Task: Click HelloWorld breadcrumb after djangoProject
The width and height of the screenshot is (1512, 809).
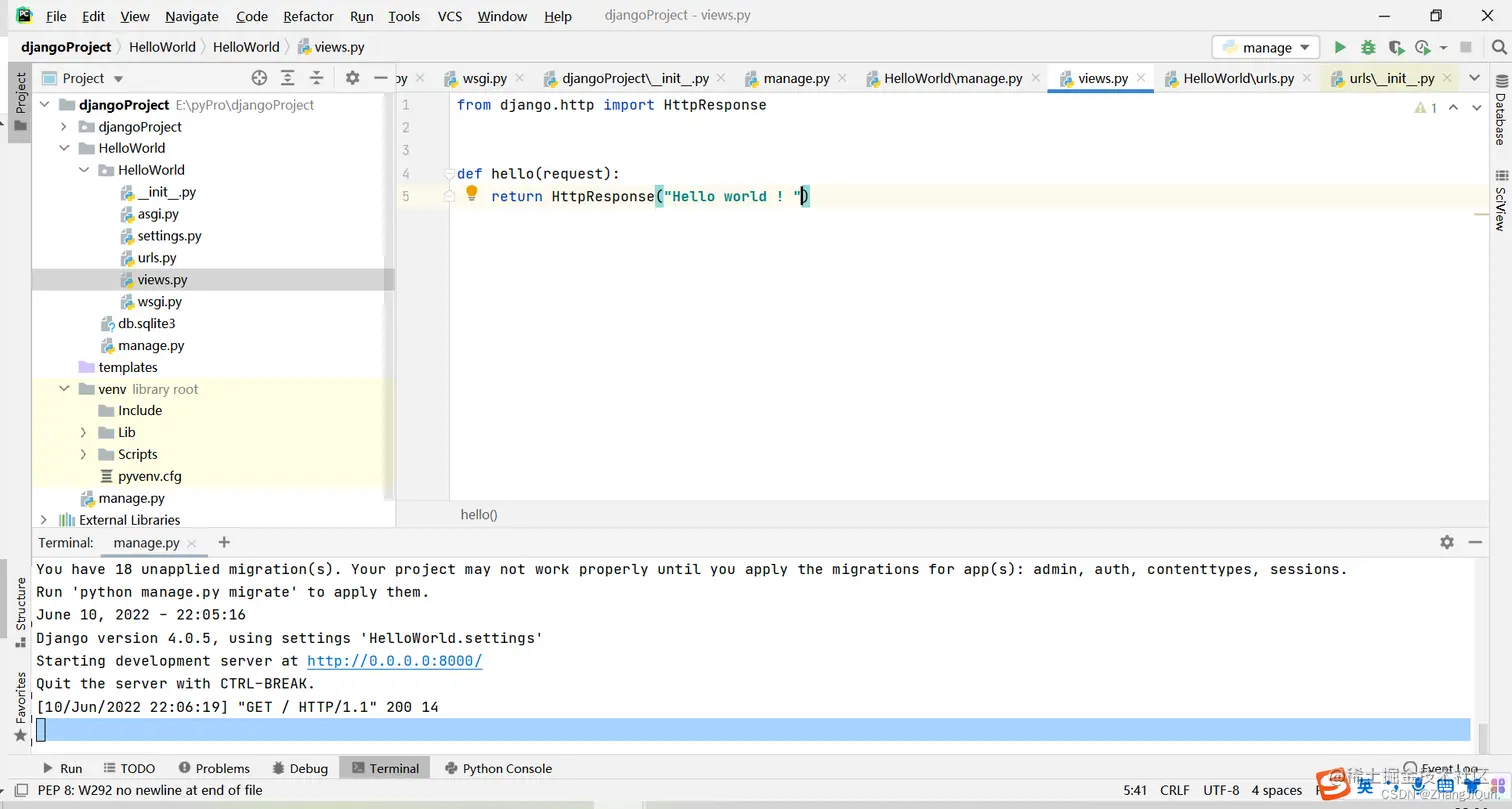Action: click(x=160, y=47)
